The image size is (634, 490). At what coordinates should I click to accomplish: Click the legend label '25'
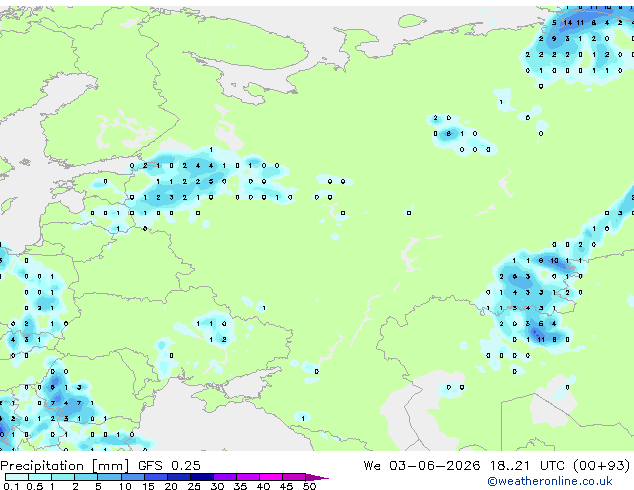click(x=194, y=486)
